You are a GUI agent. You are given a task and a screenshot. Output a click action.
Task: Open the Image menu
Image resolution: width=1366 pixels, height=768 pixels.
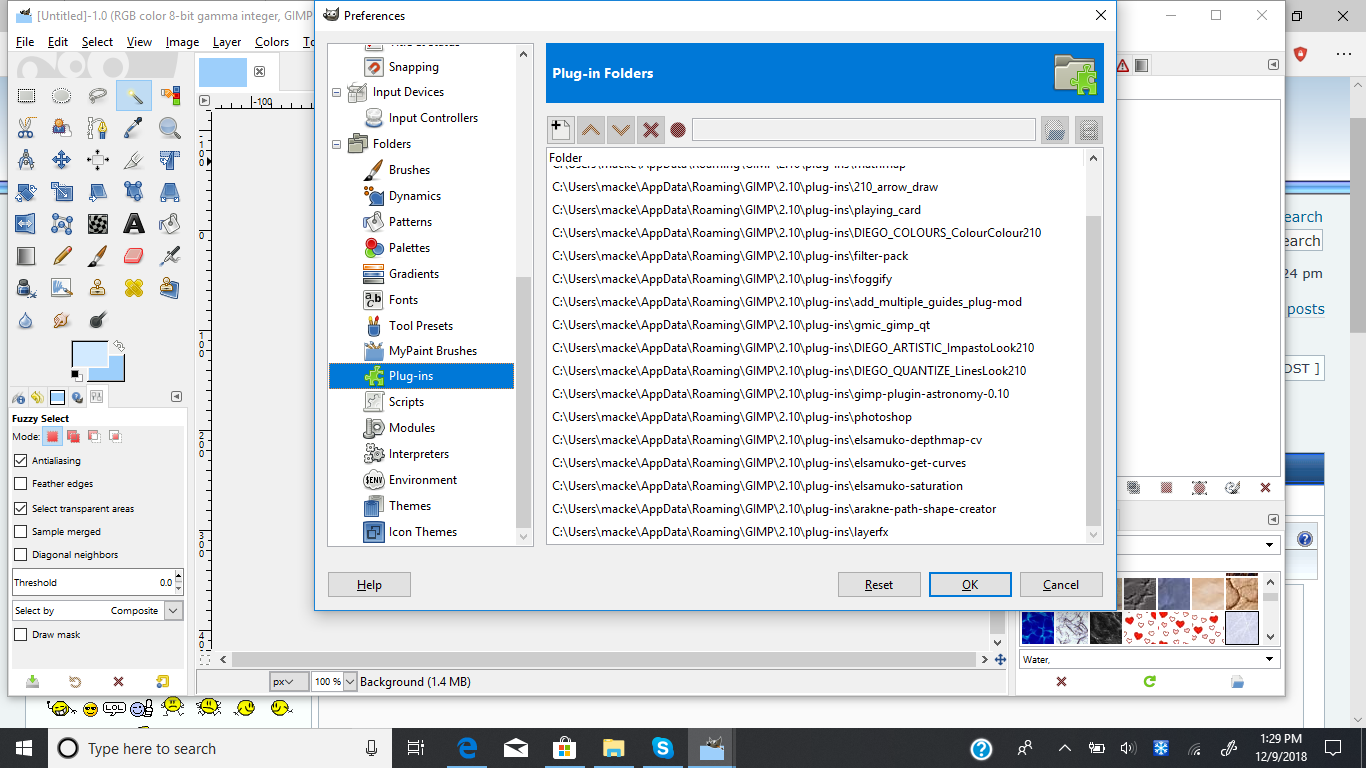click(x=182, y=42)
